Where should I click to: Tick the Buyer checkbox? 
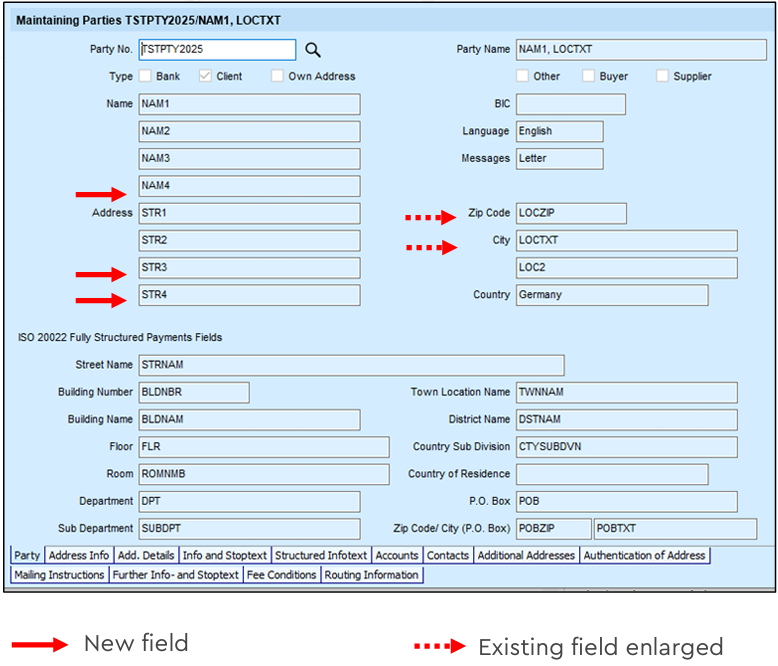(588, 75)
